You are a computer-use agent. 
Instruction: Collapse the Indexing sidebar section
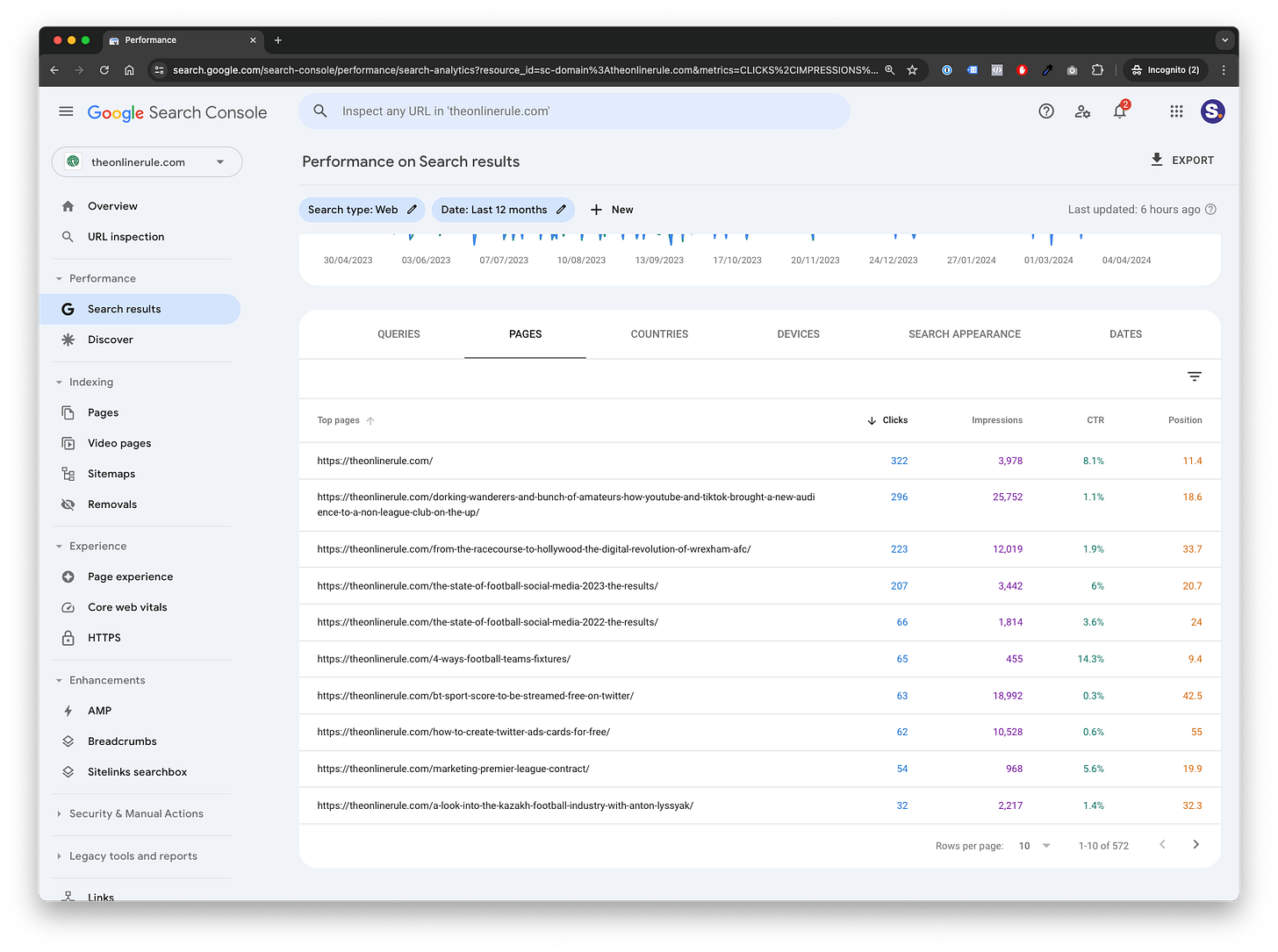tap(84, 382)
